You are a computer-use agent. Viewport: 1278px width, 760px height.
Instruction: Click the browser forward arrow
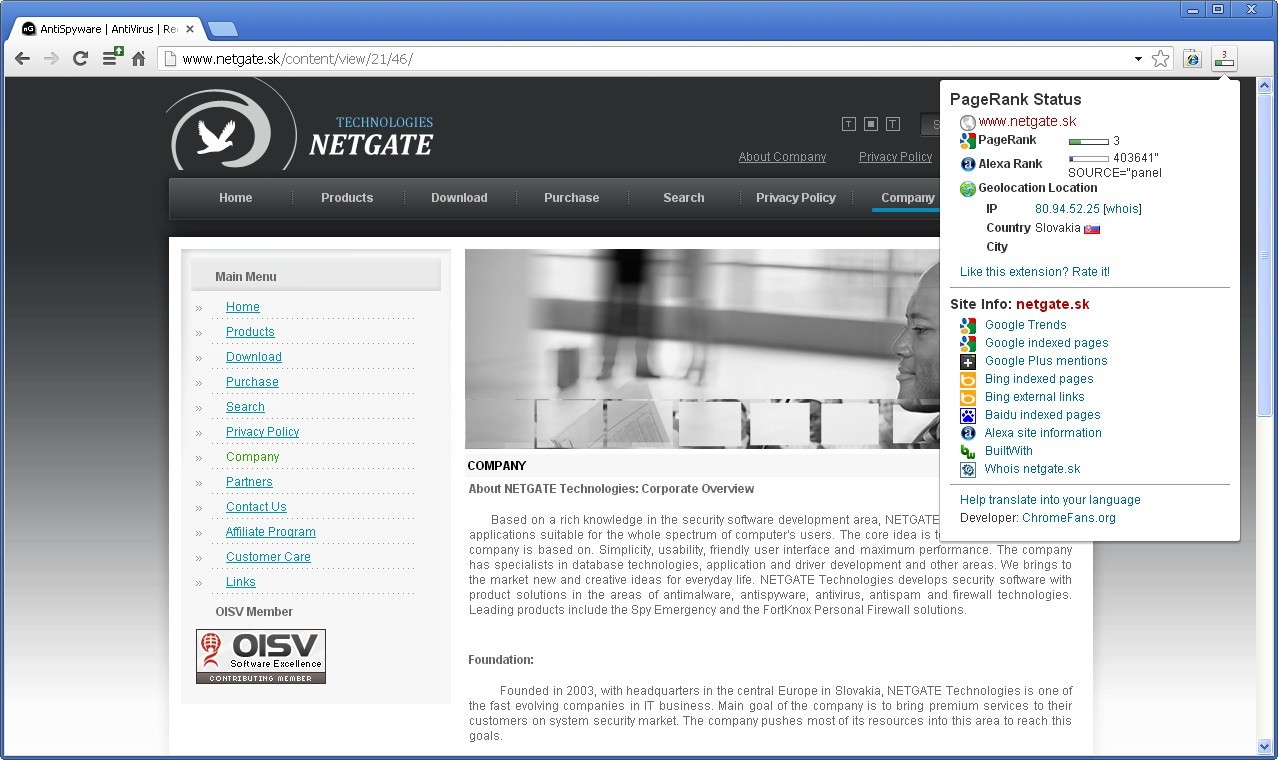[51, 59]
